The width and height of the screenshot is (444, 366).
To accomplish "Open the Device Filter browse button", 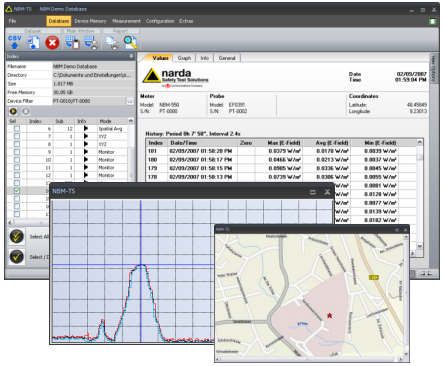I will 130,101.
